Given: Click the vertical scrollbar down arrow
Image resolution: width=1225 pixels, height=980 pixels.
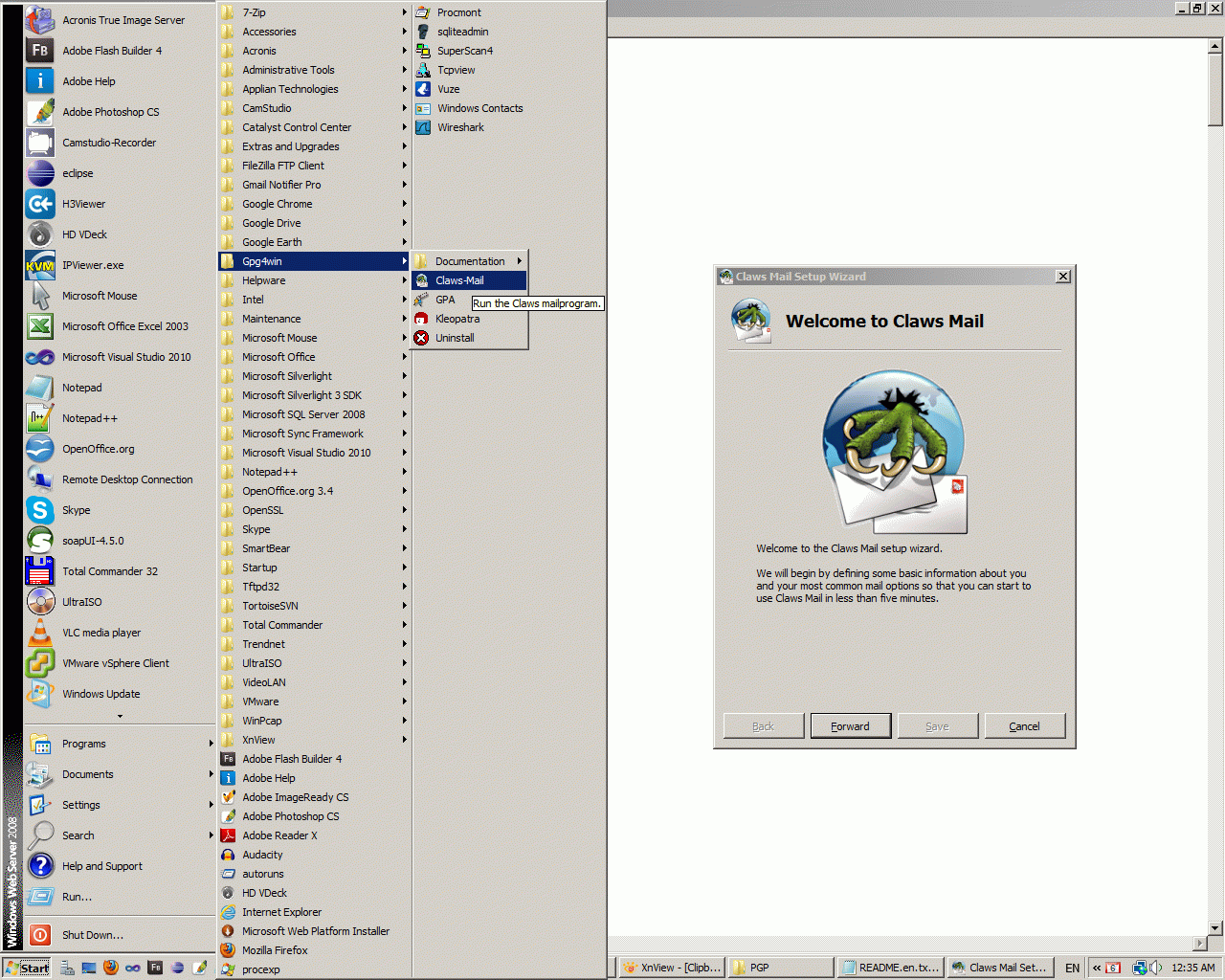Looking at the screenshot, I should [1215, 927].
